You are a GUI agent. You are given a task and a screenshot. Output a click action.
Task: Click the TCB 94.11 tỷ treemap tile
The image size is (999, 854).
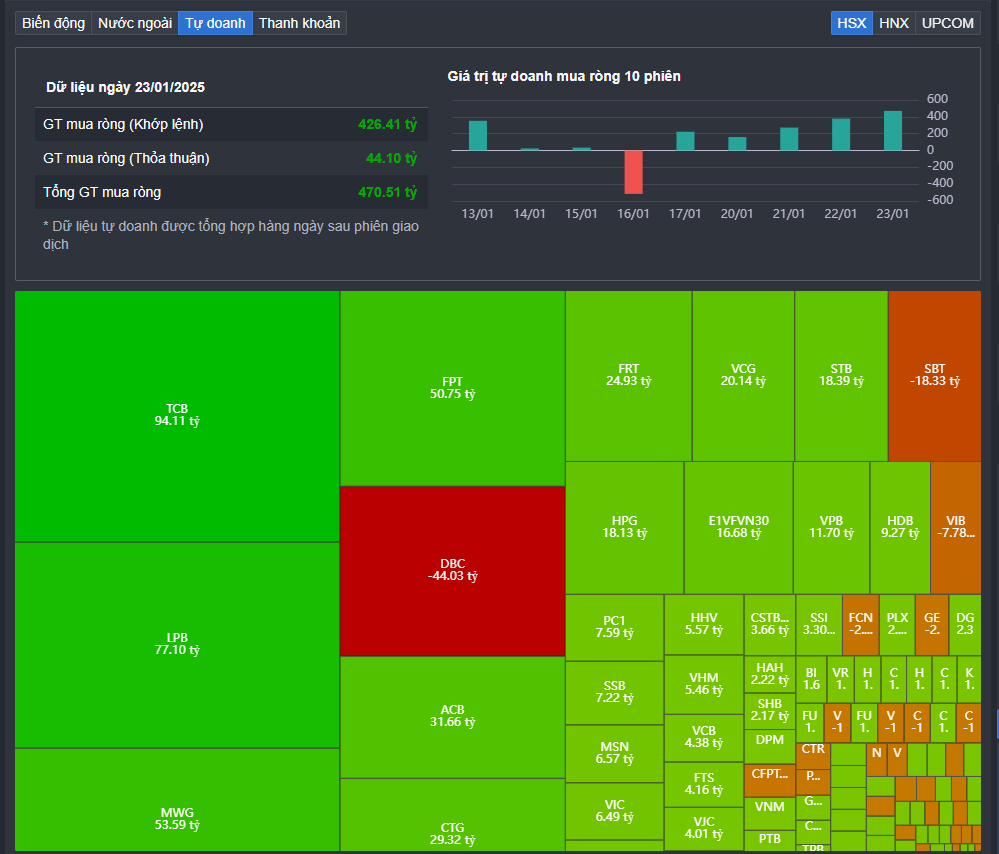177,416
